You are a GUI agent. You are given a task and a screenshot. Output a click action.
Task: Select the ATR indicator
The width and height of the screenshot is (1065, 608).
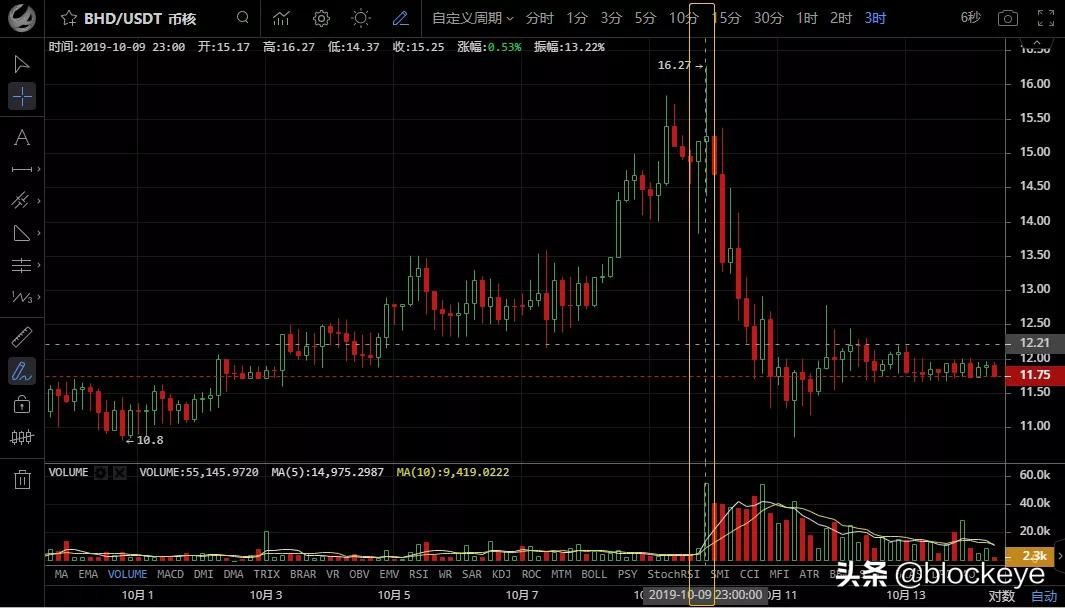(809, 574)
